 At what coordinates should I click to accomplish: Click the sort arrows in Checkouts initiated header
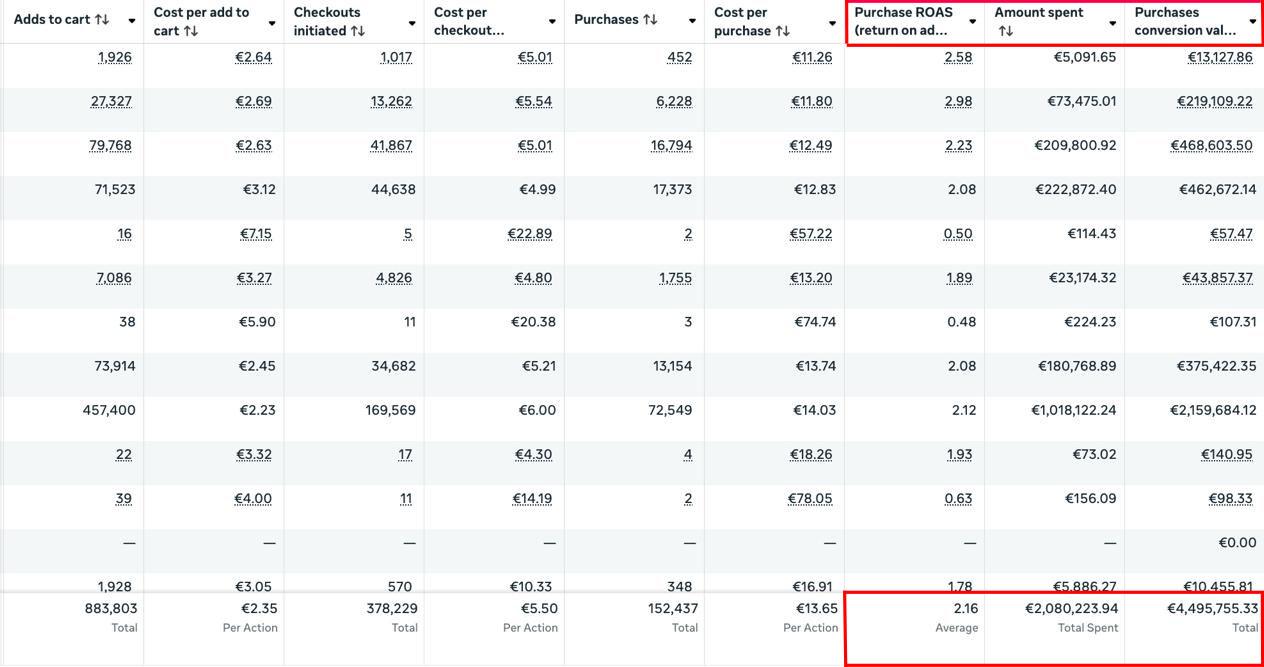[357, 31]
